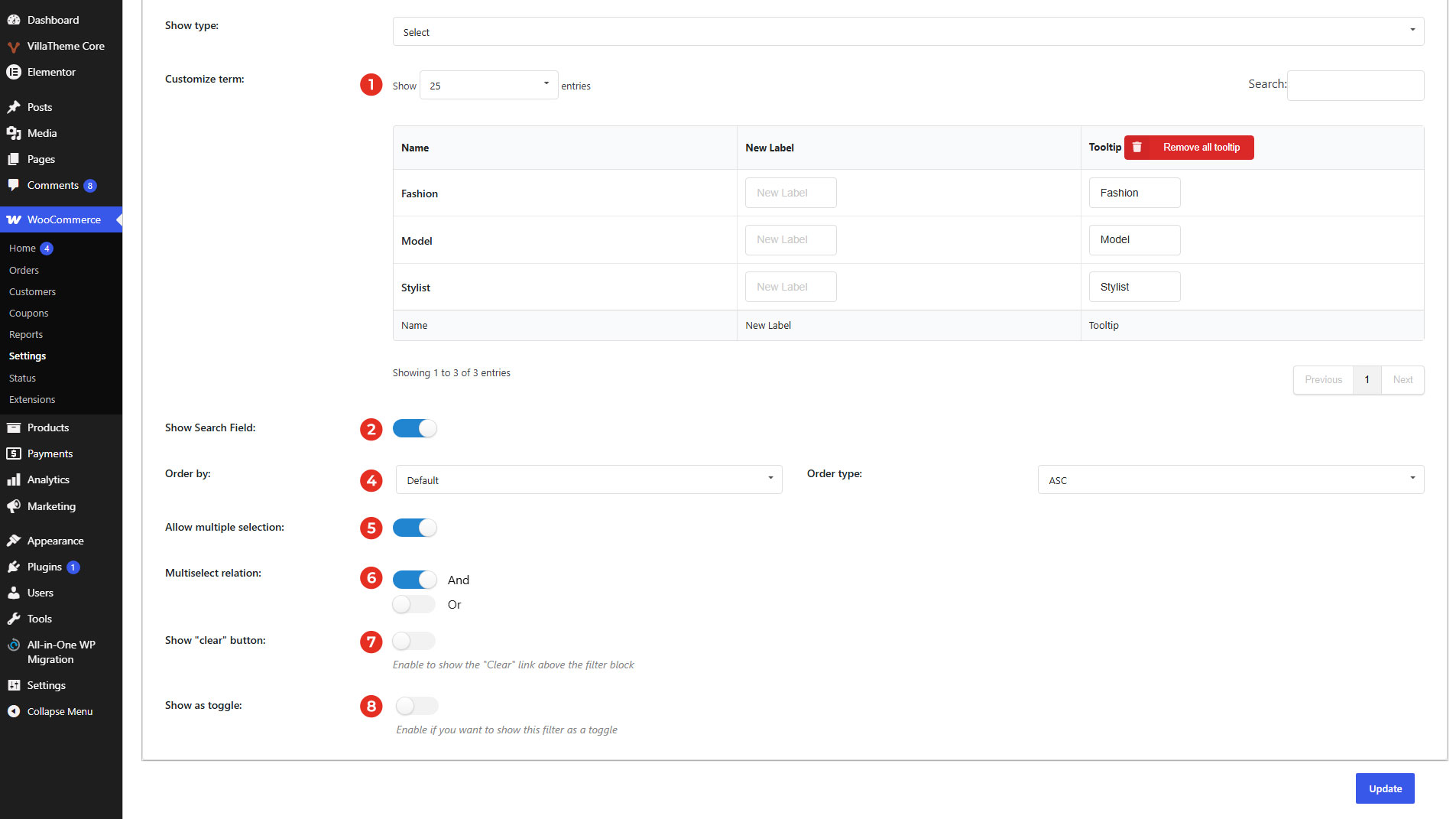Click the Collapse Menu arrow icon
Screen dimensions: 1456x819
pos(14,711)
